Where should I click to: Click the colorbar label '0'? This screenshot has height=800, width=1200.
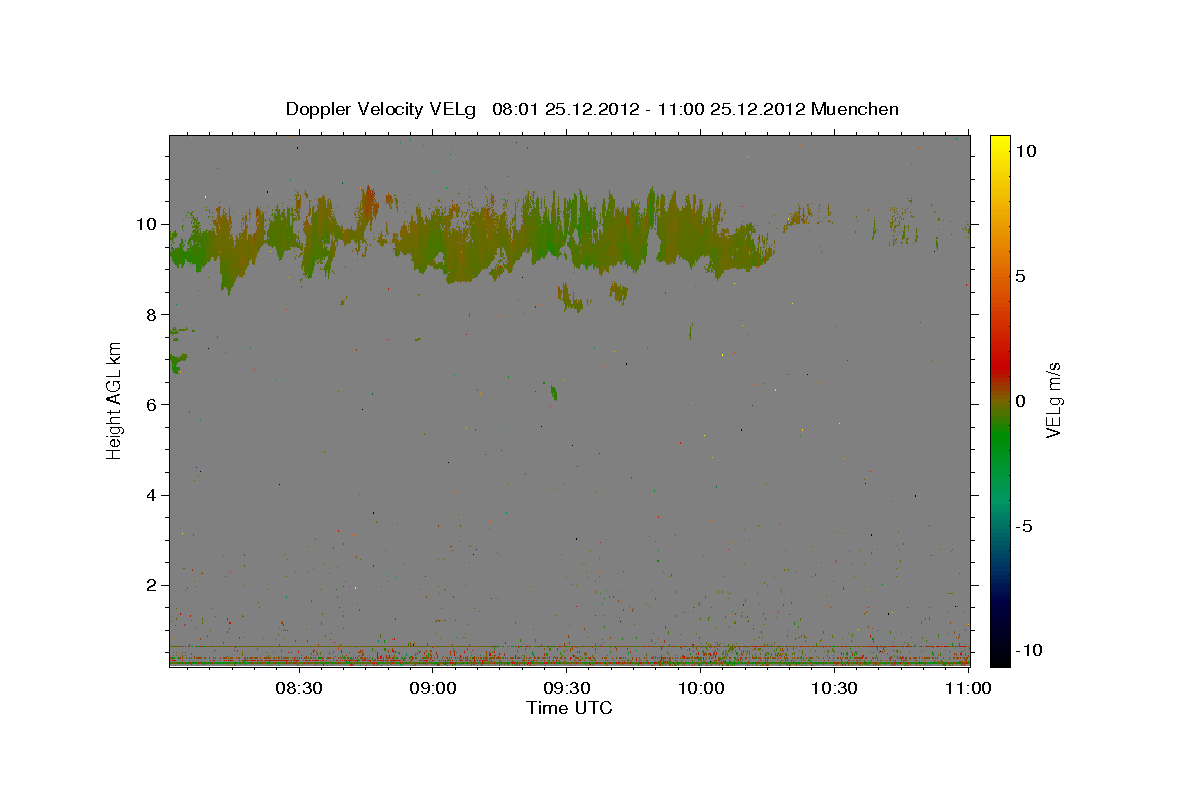[1021, 401]
